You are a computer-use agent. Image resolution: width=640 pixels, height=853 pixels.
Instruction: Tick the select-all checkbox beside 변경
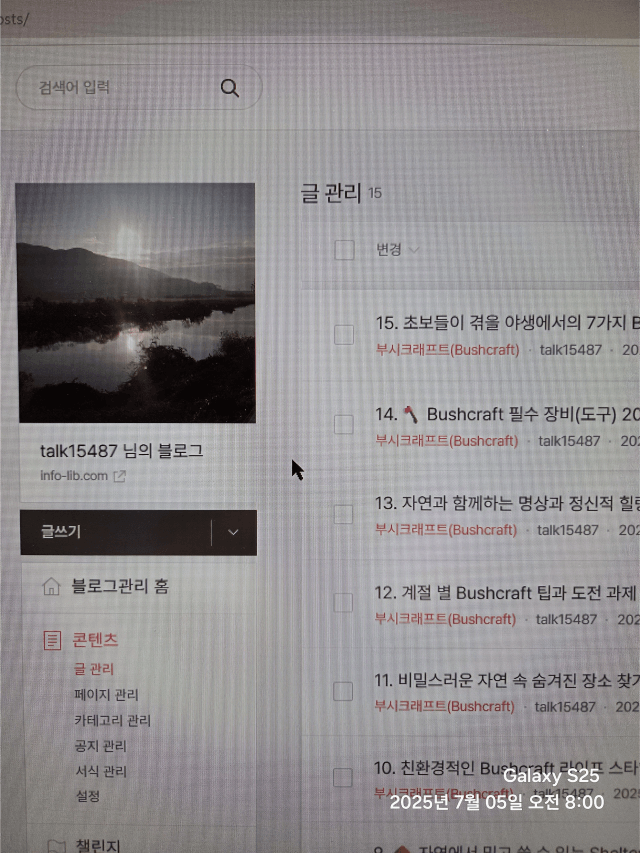pyautogui.click(x=344, y=250)
